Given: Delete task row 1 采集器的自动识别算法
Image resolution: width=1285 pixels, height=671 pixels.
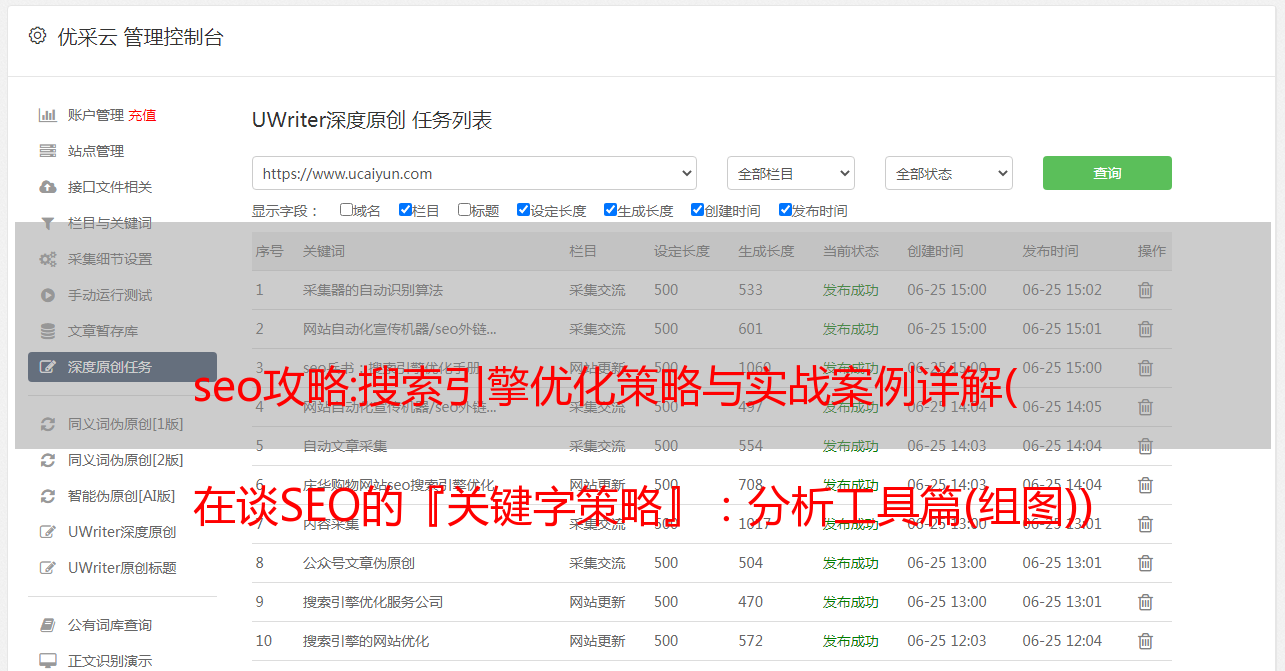Looking at the screenshot, I should (x=1145, y=290).
